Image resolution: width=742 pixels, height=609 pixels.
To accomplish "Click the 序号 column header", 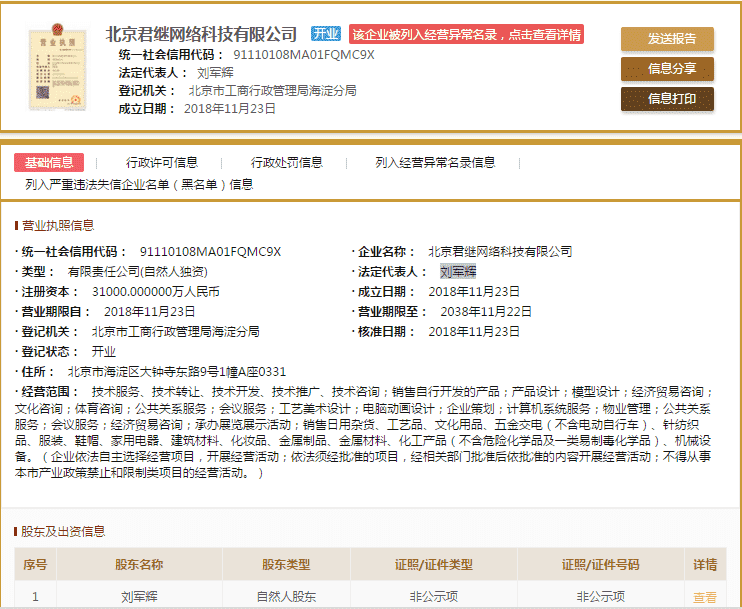I will 35,565.
